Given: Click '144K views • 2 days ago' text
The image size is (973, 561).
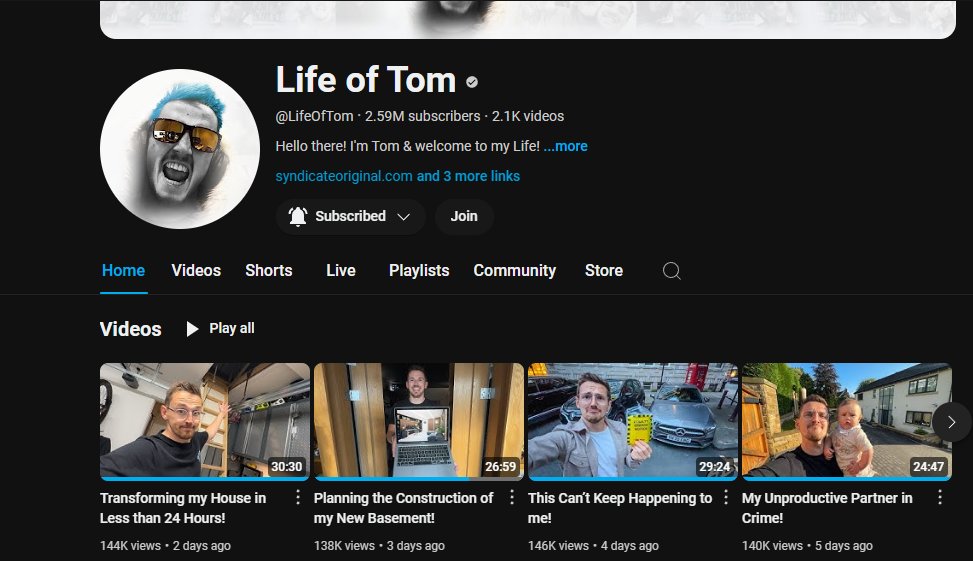Looking at the screenshot, I should (x=165, y=545).
